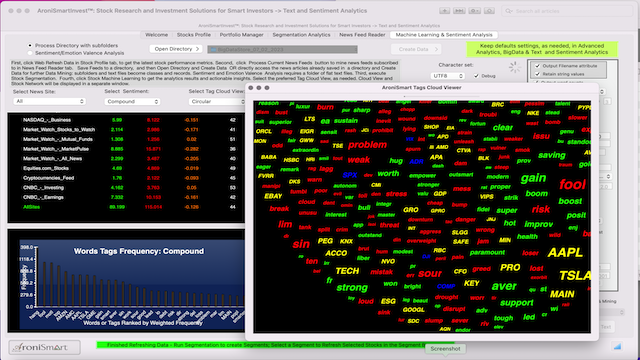Click the Words Tags Frequency chart title
Viewport: 640px width, 360px height.
click(139, 251)
